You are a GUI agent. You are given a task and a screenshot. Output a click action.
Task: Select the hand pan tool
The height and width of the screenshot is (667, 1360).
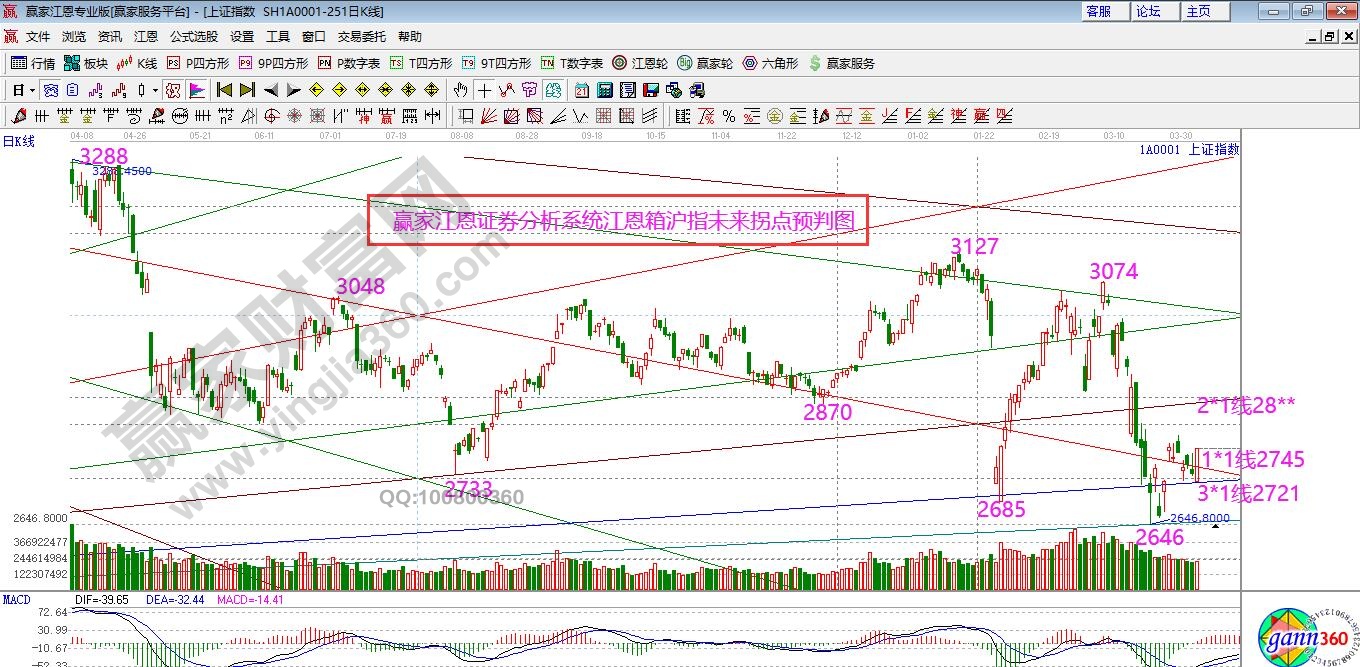point(461,90)
